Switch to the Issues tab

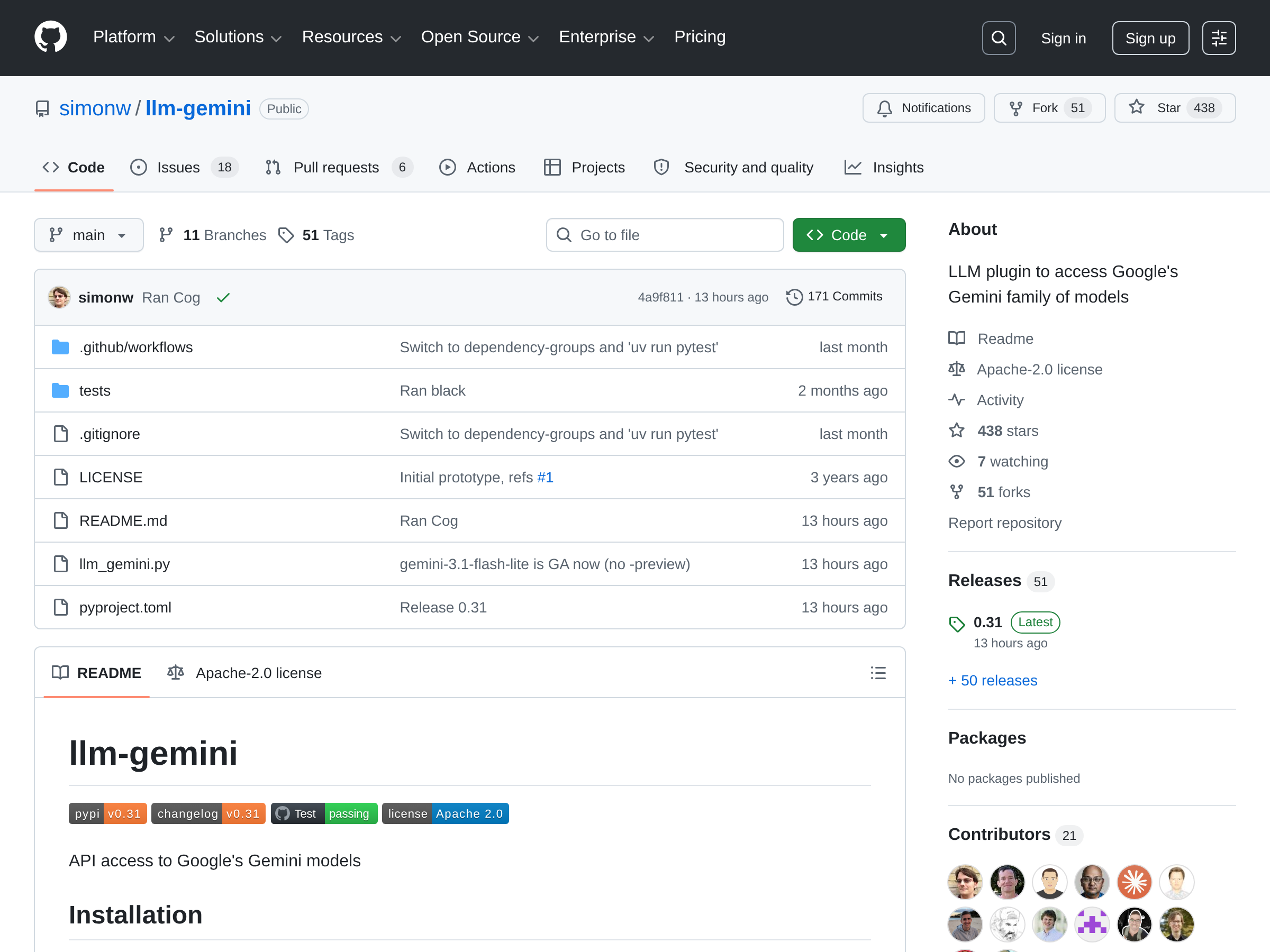pos(184,167)
